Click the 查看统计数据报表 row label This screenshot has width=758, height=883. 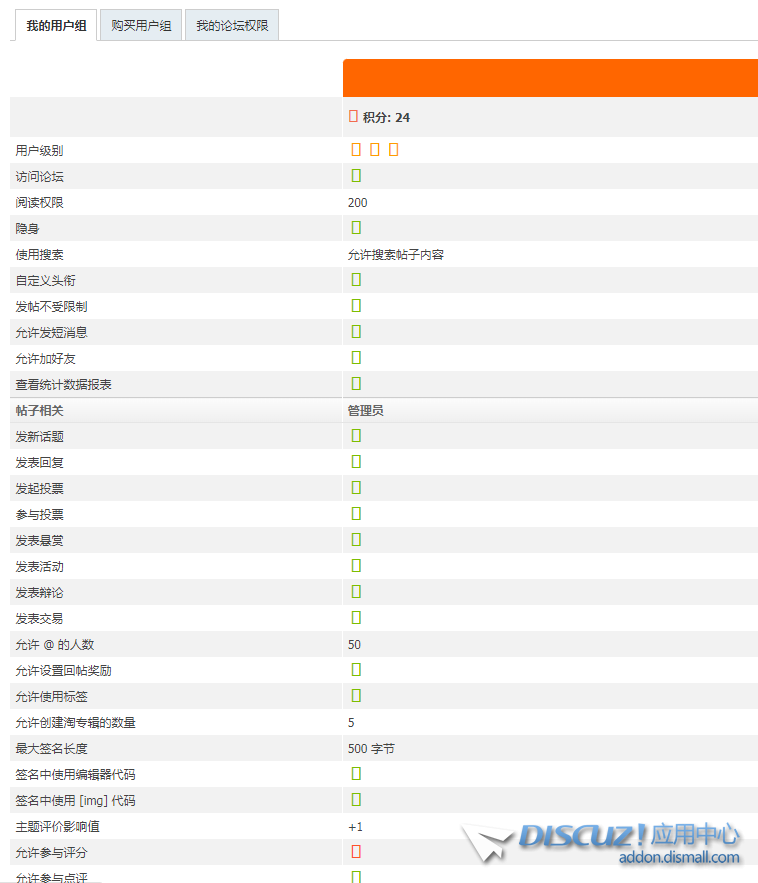(x=64, y=385)
